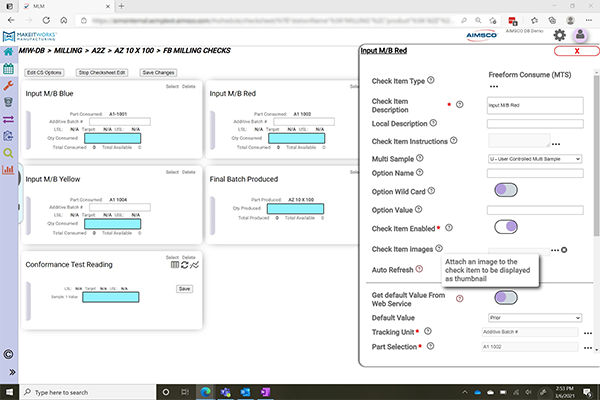The height and width of the screenshot is (400, 600).
Task: Open ellipsis beside Check Item Images
Action: pos(555,250)
